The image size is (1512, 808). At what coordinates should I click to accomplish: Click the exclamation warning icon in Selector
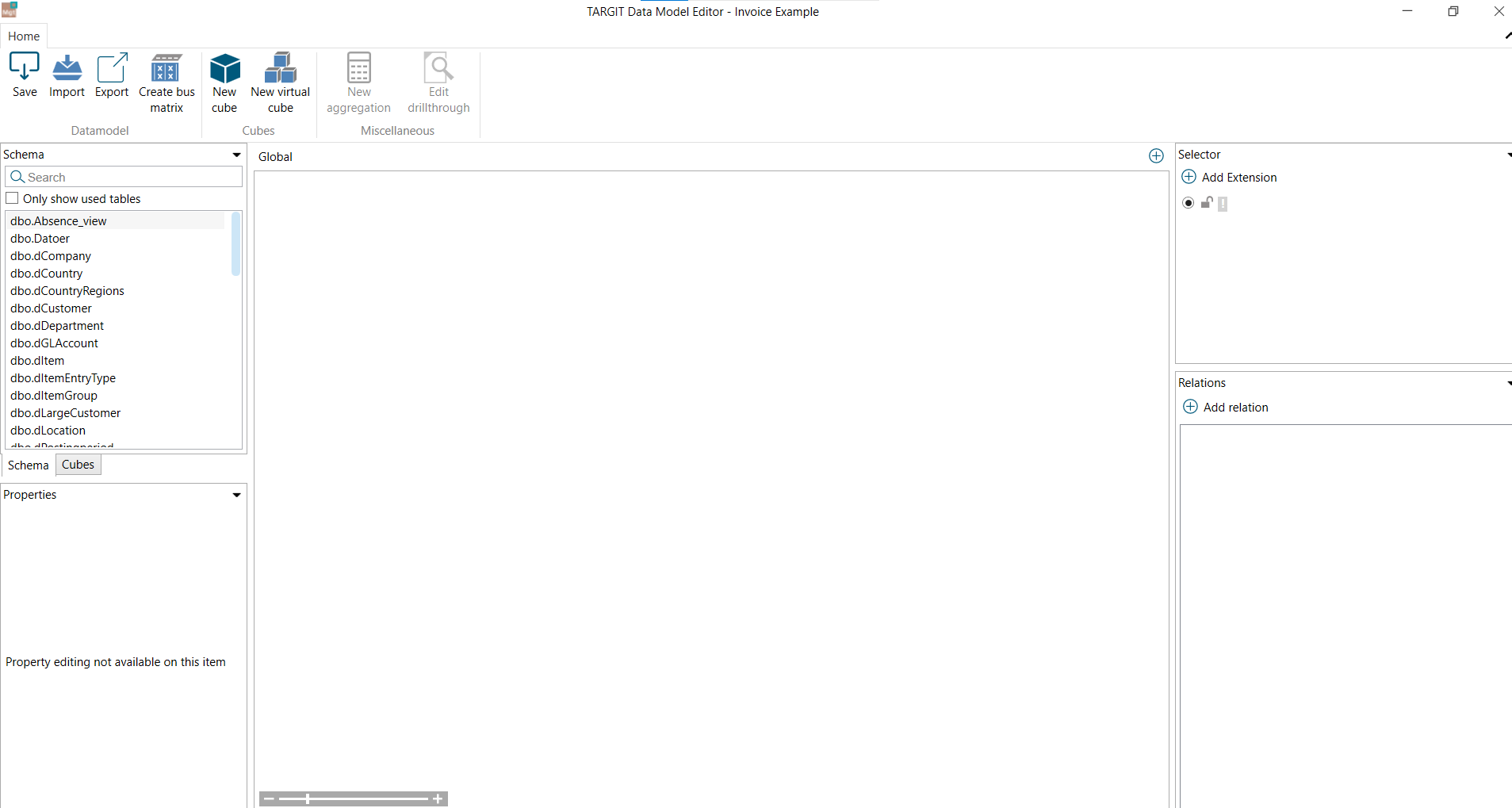coord(1223,204)
